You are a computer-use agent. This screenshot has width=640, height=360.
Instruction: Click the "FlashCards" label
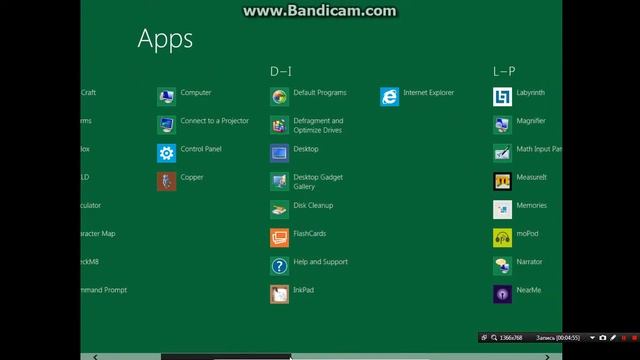pos(309,233)
